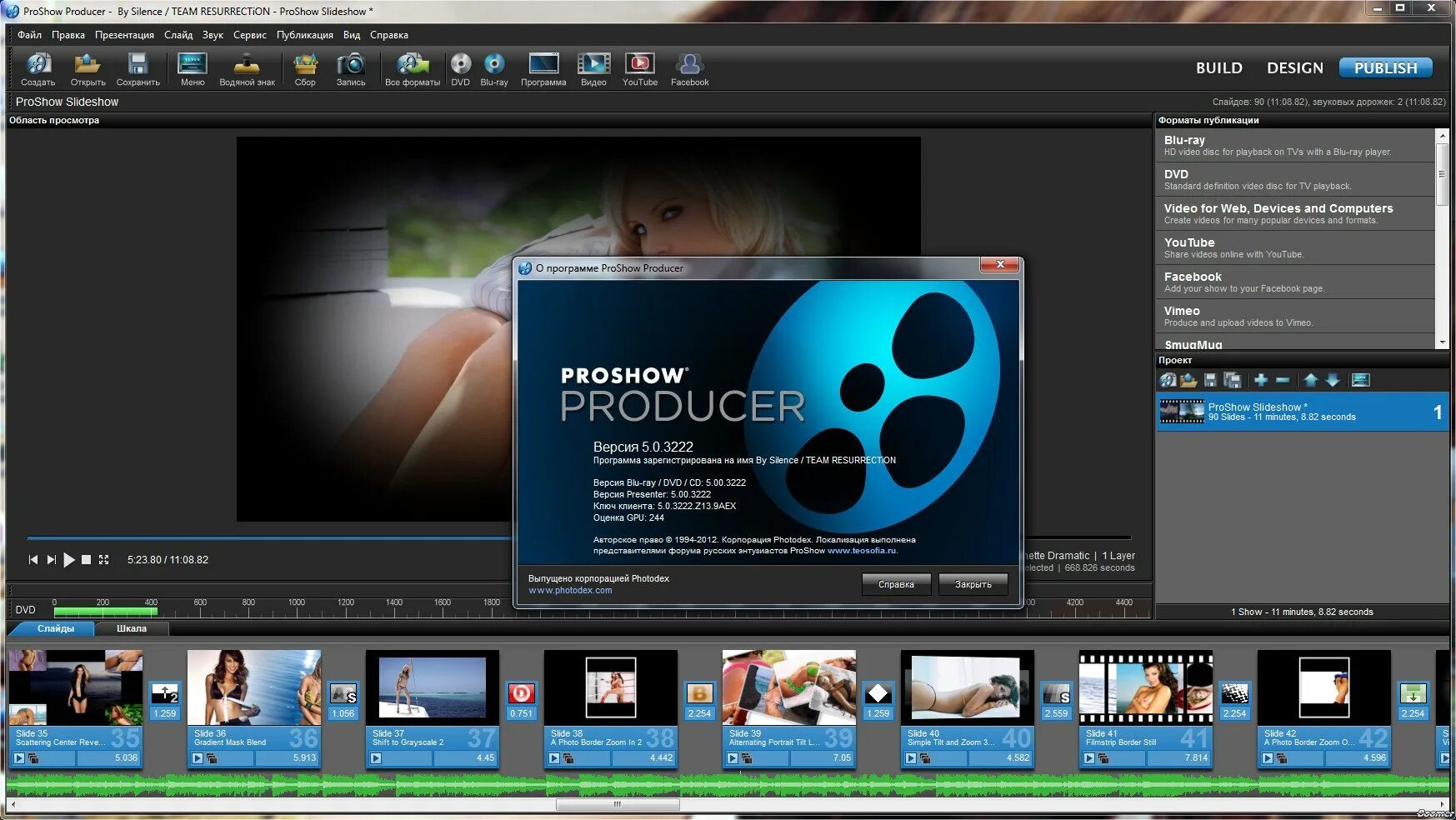Remove the show with the minus icon in Проект
Screen dimensions: 1456x820
pos(1283,380)
